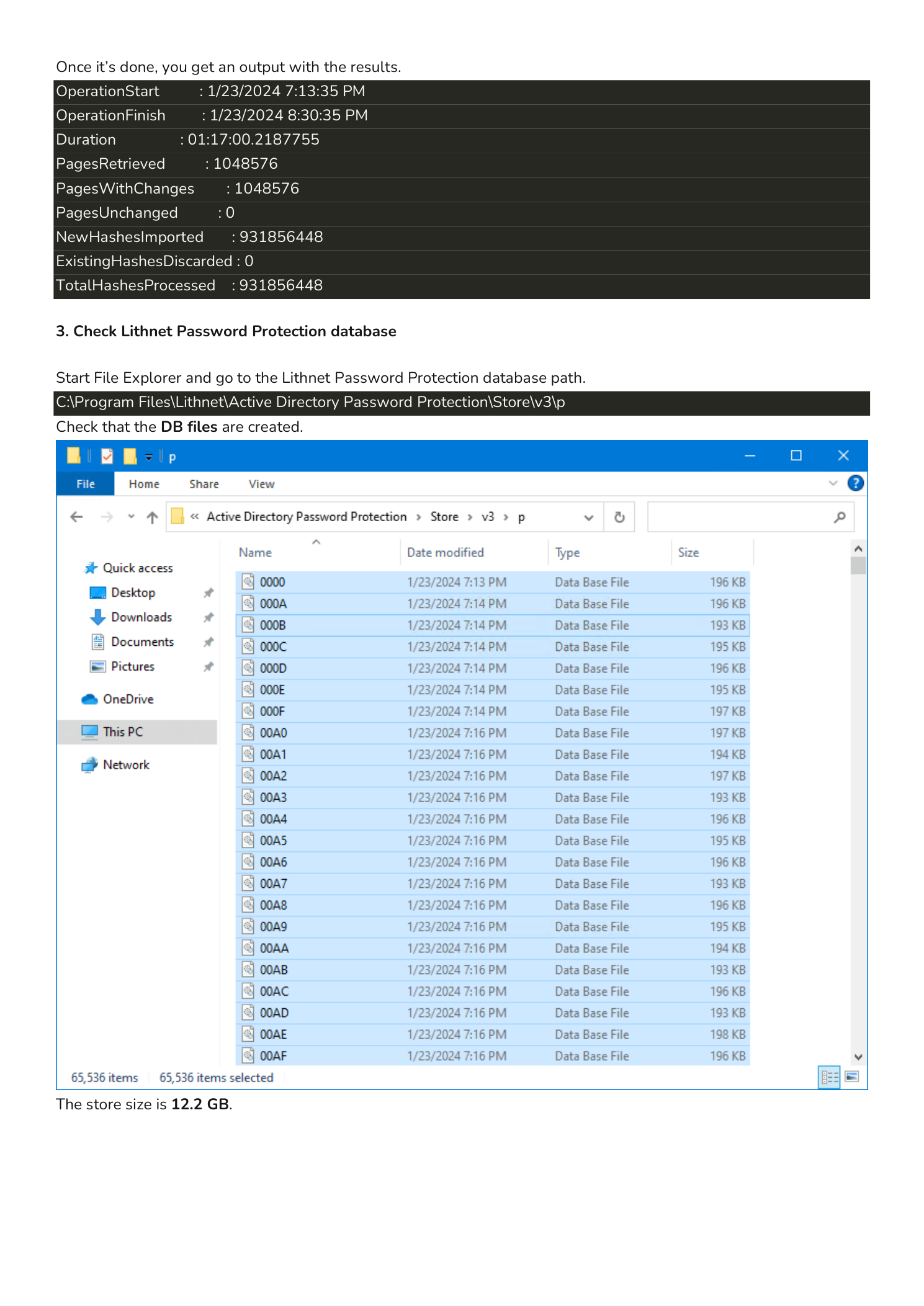Expand the ribbon with the chevron
The height and width of the screenshot is (1306, 924).
pos(833,483)
